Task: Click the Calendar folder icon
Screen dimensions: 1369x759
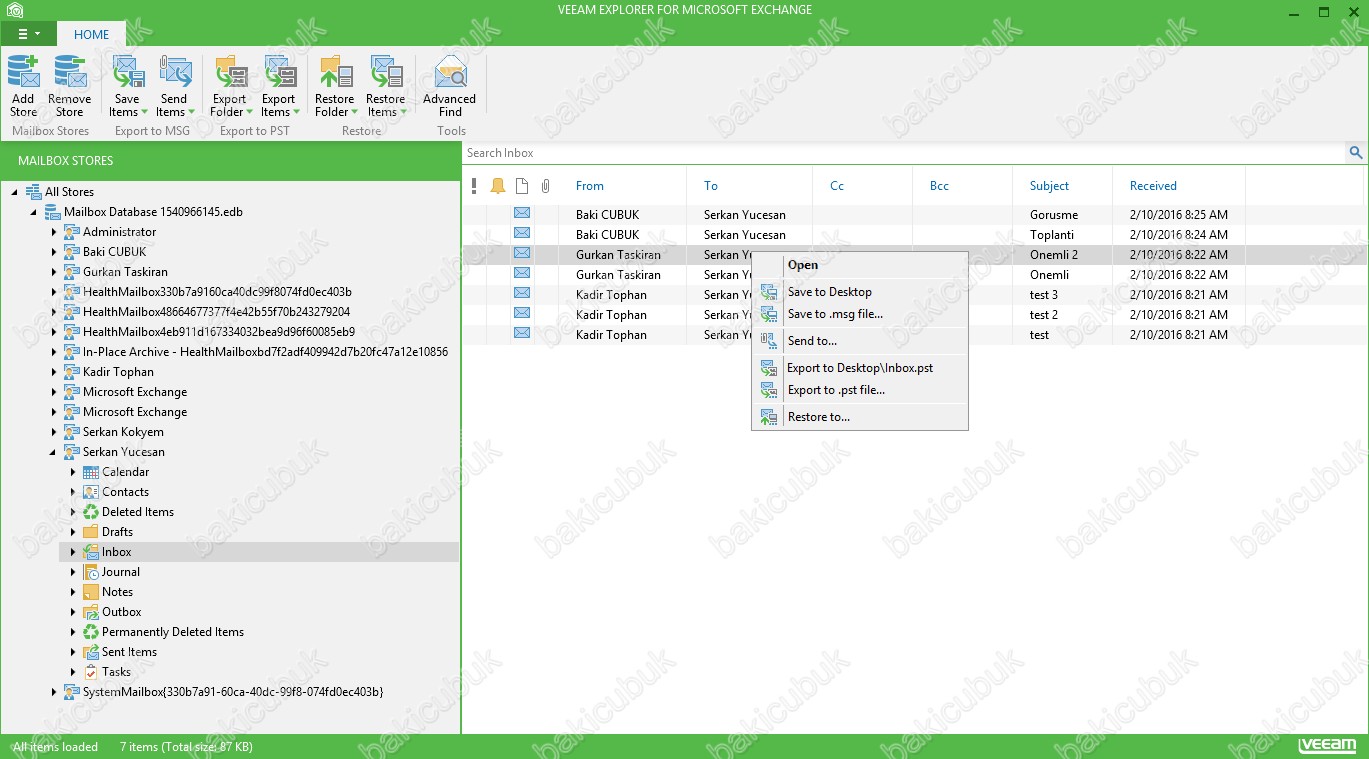Action: point(91,472)
